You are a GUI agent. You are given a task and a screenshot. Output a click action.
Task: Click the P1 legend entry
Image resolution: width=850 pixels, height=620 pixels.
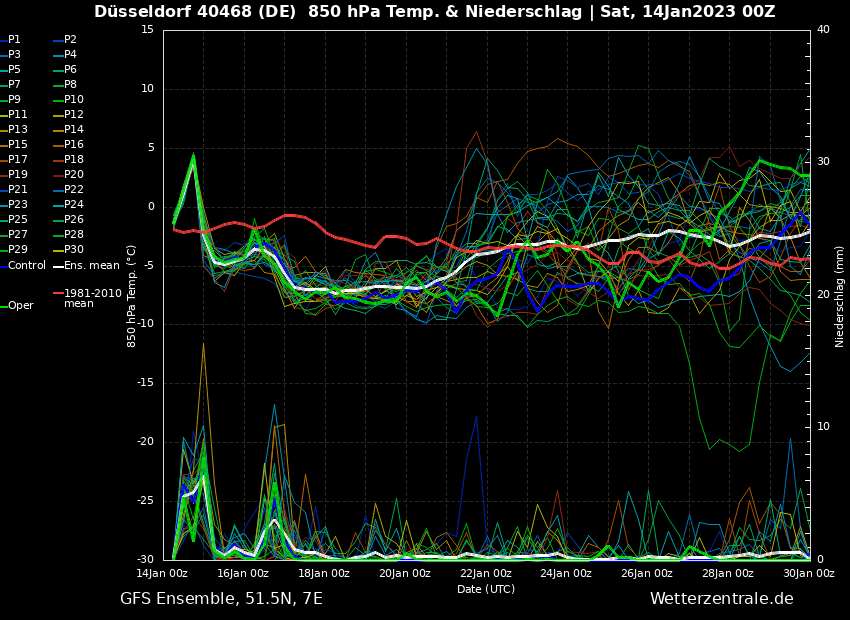click(x=14, y=40)
